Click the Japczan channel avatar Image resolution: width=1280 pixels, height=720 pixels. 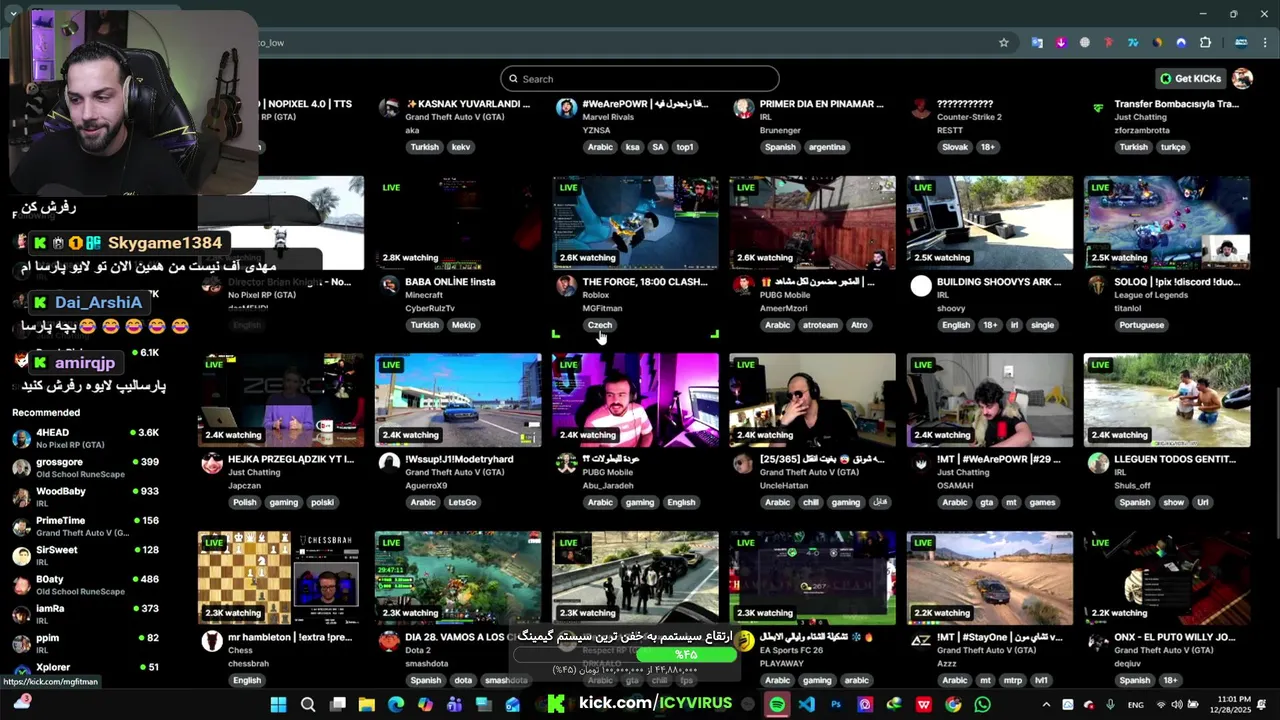pos(212,463)
